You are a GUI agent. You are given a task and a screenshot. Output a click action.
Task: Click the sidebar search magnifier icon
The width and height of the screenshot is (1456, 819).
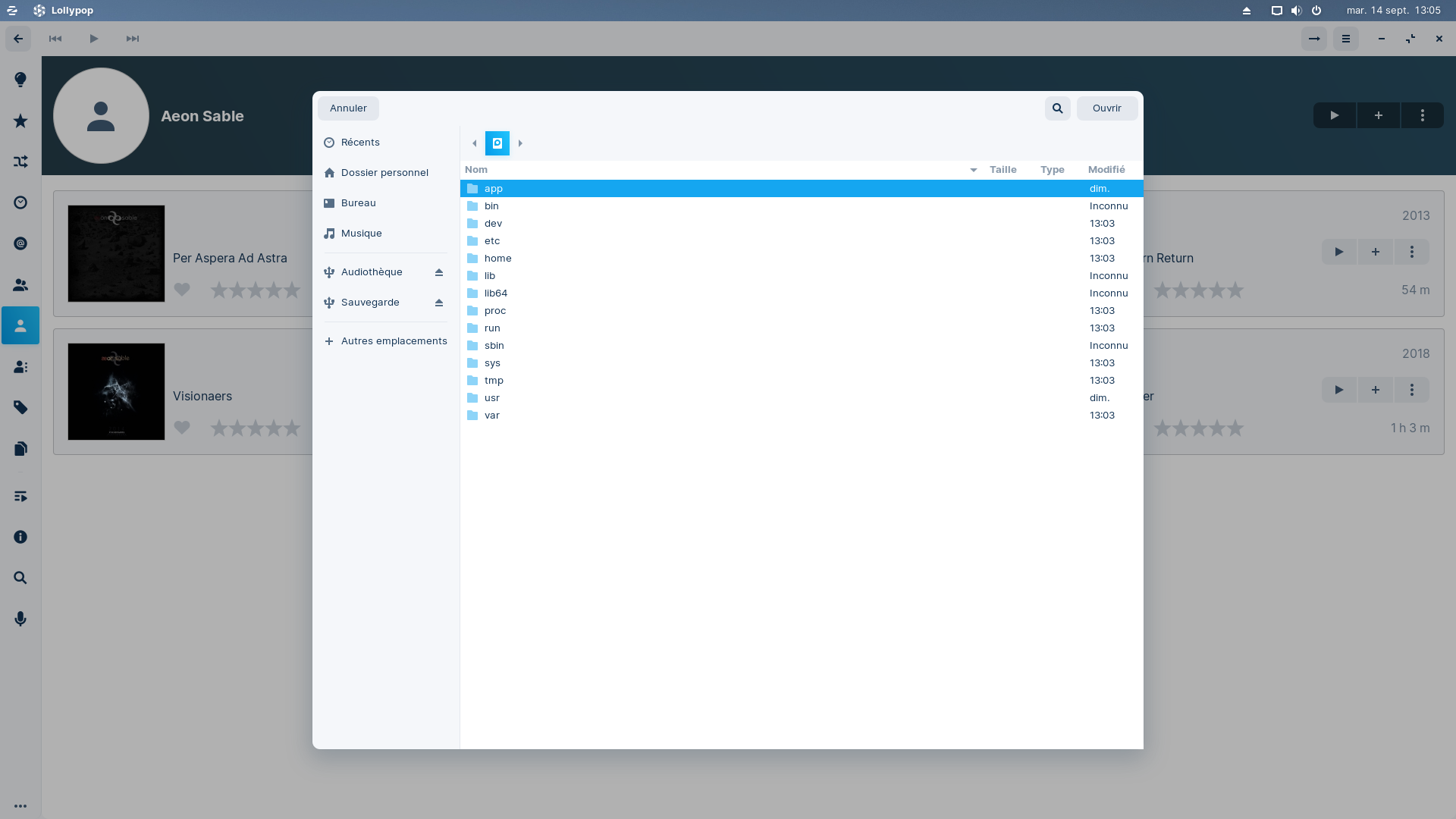(20, 578)
